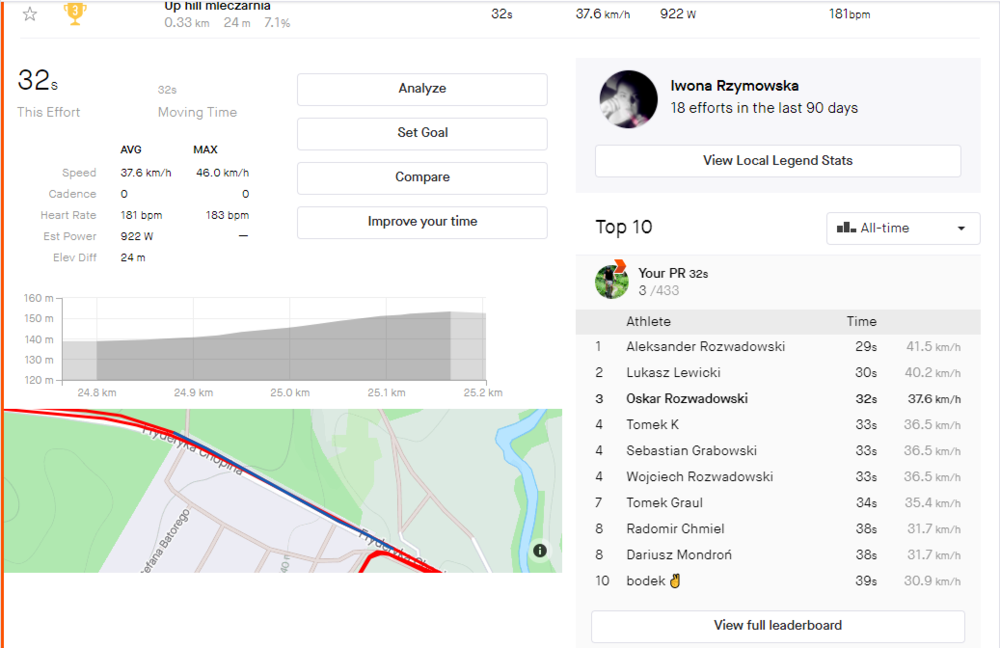The width and height of the screenshot is (1000, 648).
Task: Click your PR profile avatar
Action: [612, 281]
